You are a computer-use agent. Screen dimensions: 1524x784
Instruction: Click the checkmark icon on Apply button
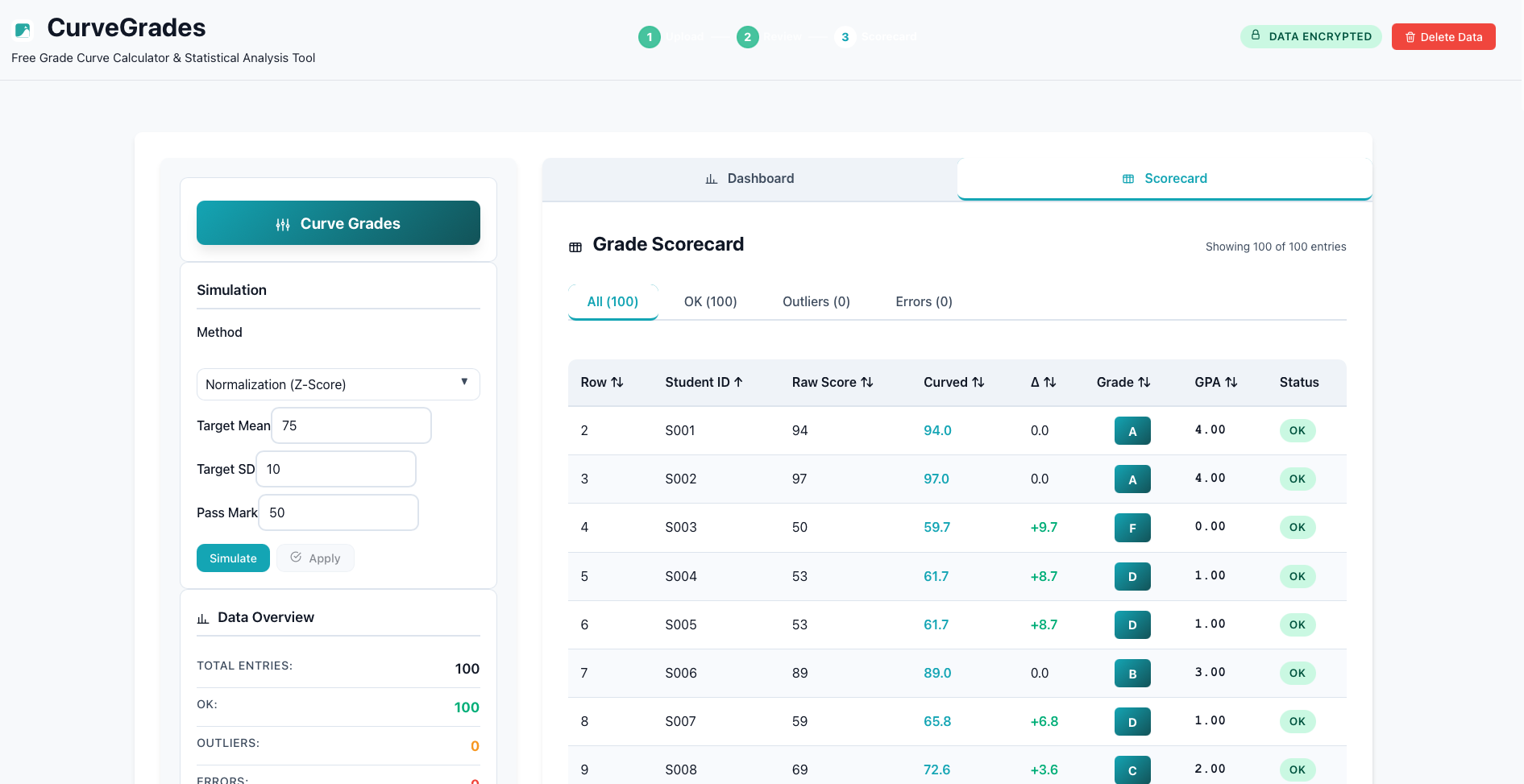(x=296, y=558)
